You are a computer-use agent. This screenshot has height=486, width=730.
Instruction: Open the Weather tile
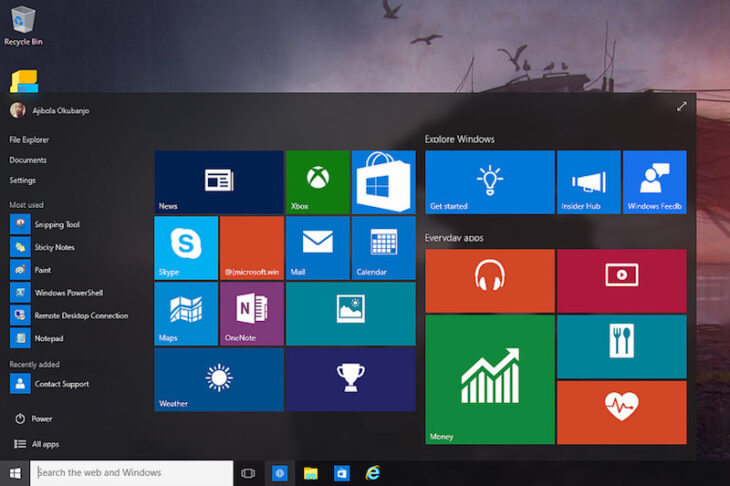pos(218,379)
